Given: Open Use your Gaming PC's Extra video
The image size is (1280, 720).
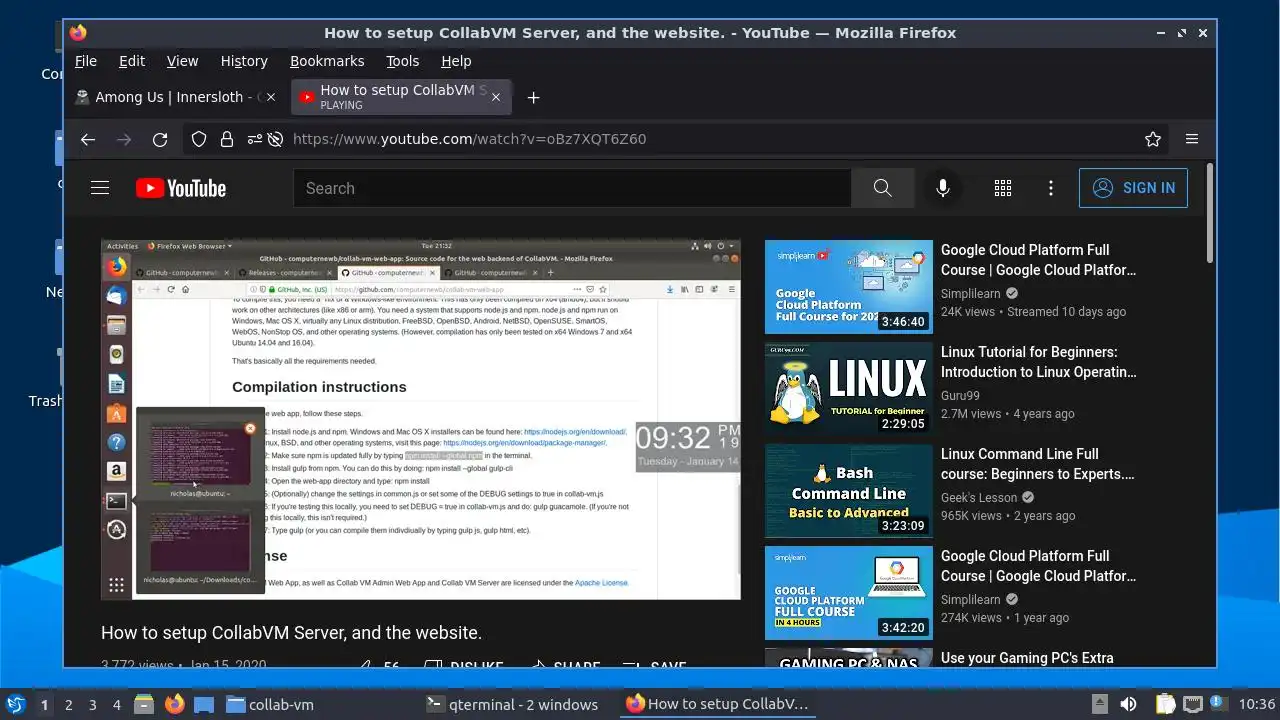Looking at the screenshot, I should tap(1027, 658).
